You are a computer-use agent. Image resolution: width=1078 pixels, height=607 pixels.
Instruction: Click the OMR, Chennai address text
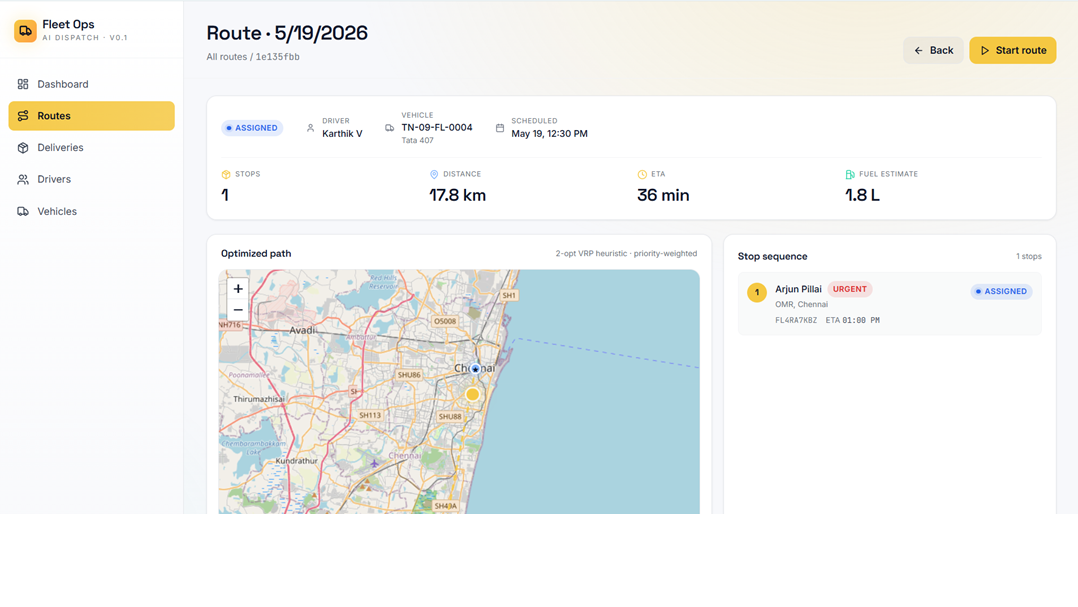(802, 305)
